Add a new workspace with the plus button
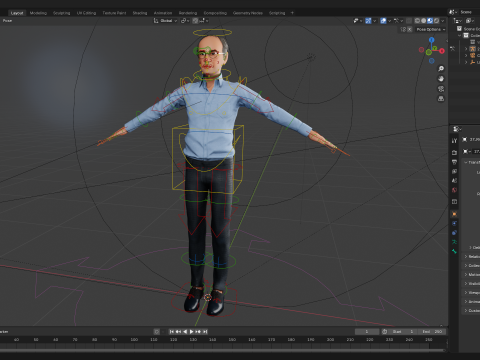Screen dimensions: 480x360 [292, 13]
